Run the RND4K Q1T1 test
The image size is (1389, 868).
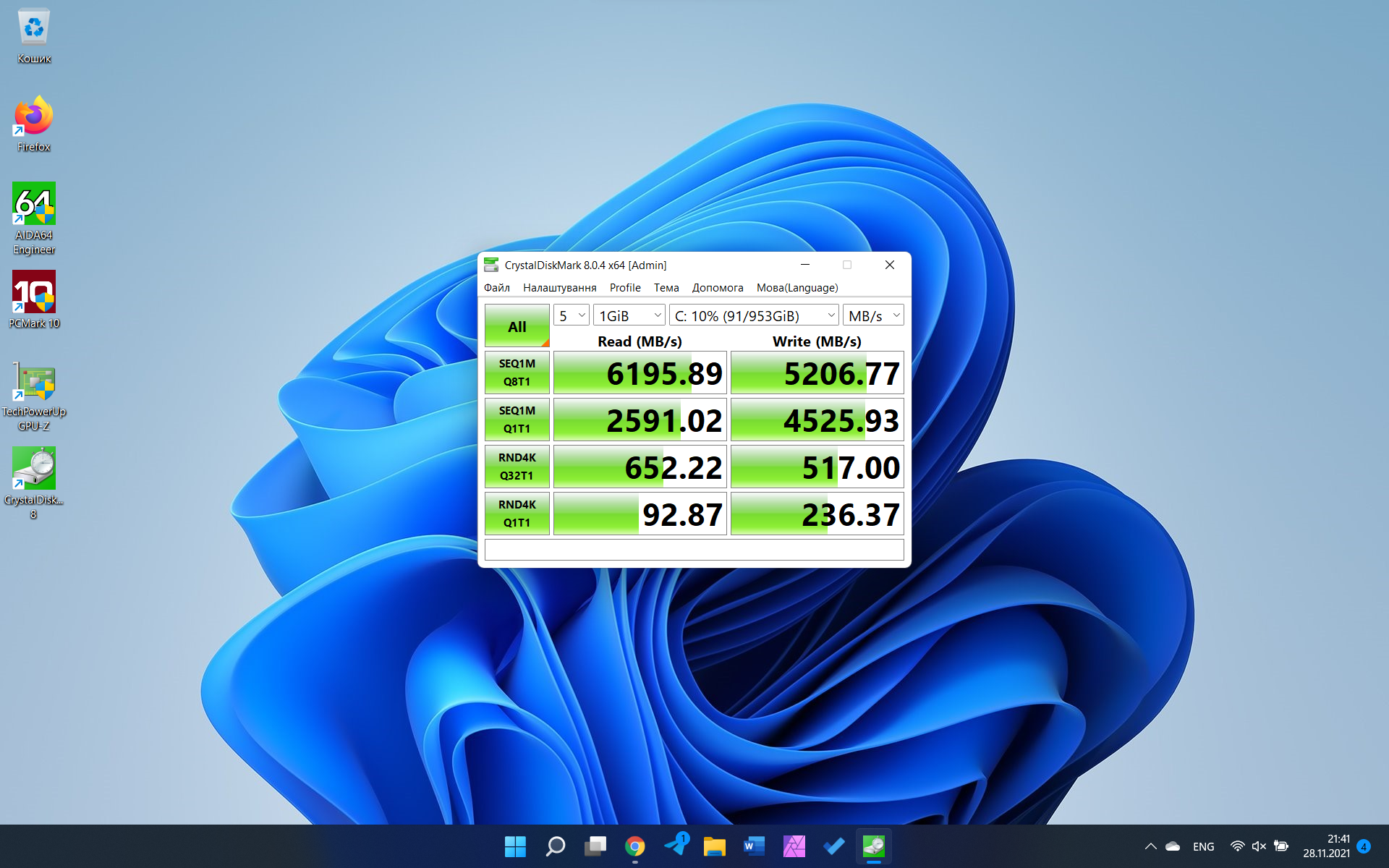point(517,514)
